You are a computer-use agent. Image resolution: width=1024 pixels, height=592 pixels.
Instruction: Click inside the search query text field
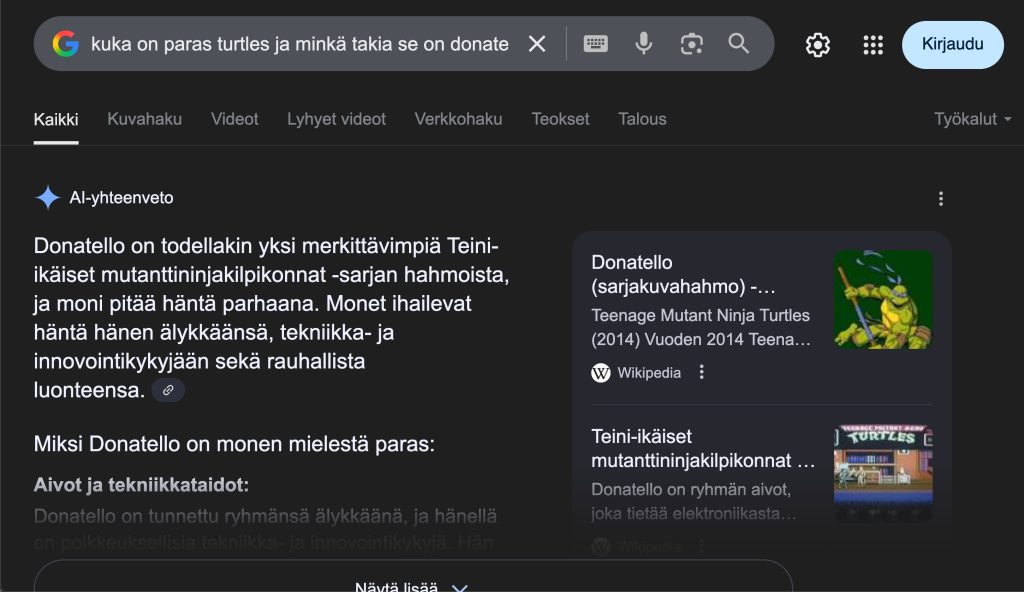tap(300, 44)
